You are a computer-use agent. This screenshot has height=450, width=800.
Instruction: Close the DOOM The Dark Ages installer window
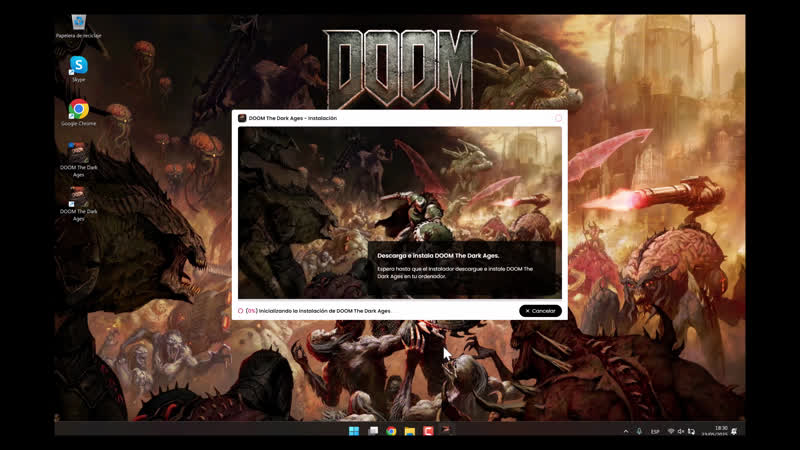point(558,118)
